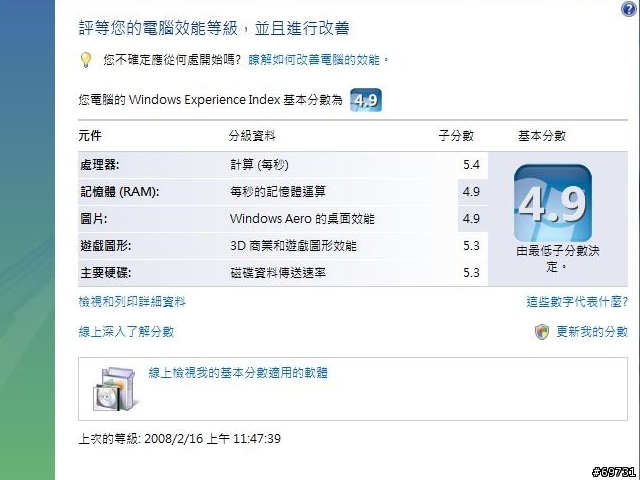Image resolution: width=640 pixels, height=480 pixels.
Task: Open 瞭解如何改善電腦的效能 link
Action: 318,60
